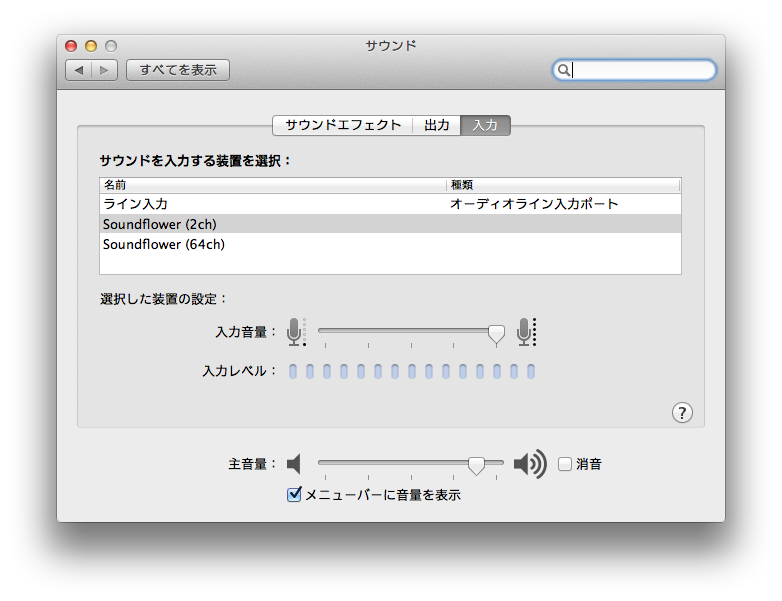Click オーディオライン入力ポート type cell
This screenshot has width=782, height=601.
point(534,204)
